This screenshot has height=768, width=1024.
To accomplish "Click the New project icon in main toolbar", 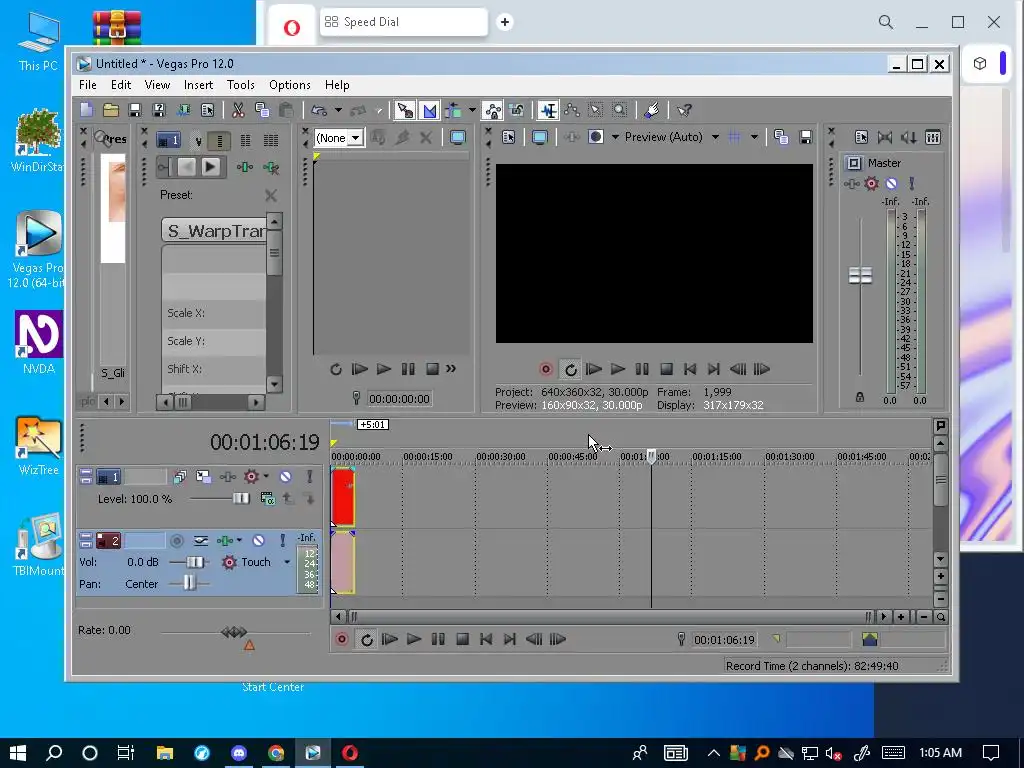I will [86, 110].
